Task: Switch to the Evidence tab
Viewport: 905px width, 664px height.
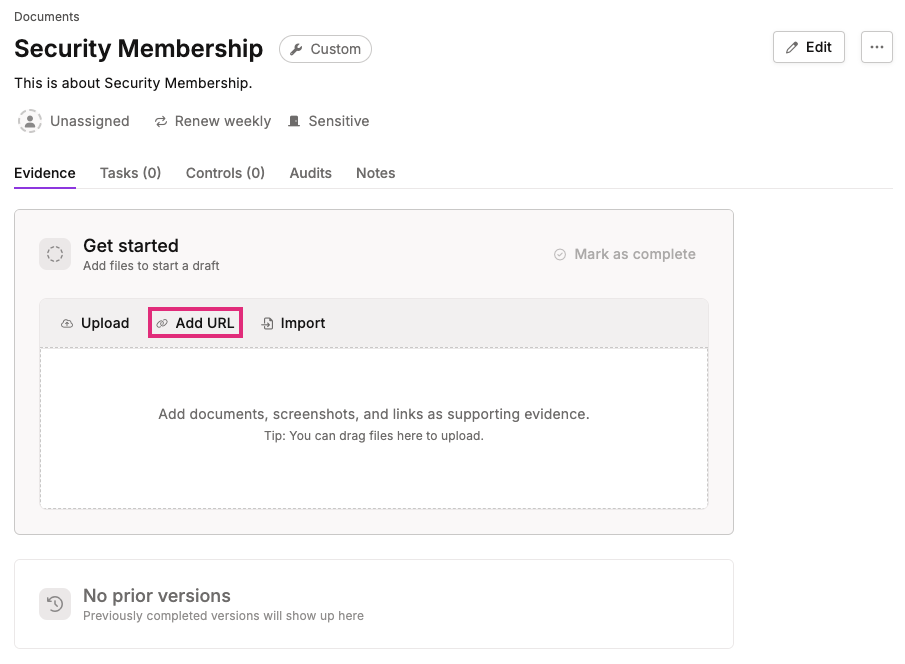Action: click(x=45, y=173)
